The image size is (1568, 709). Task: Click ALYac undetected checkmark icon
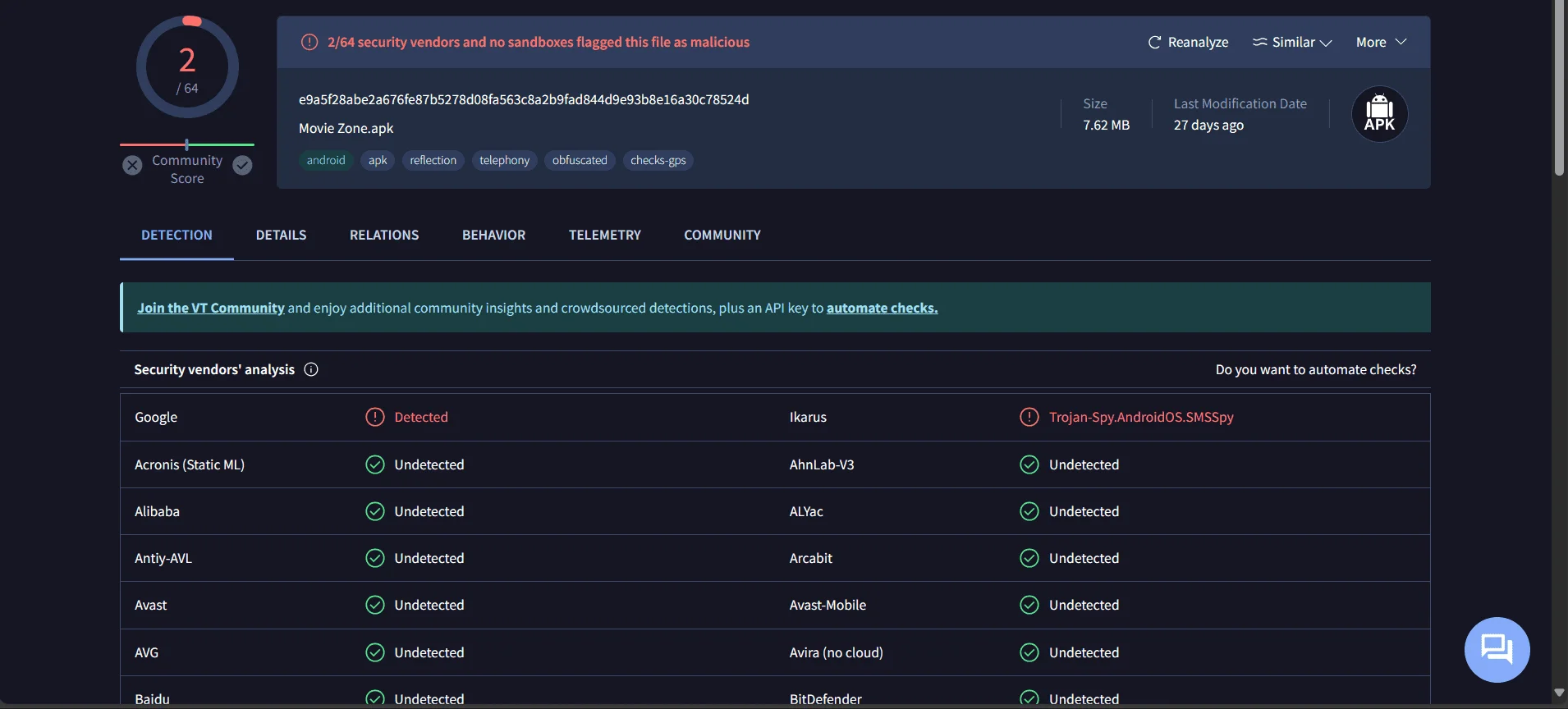(x=1029, y=511)
